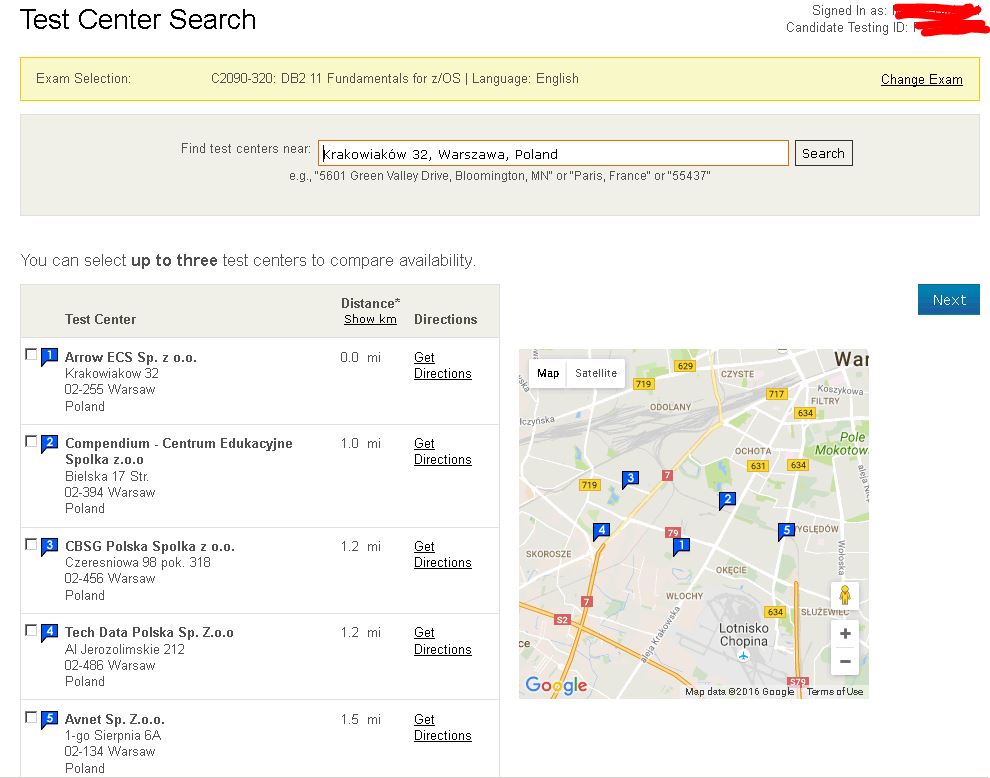Open the Change Exam link
This screenshot has height=778, width=990.
point(921,80)
